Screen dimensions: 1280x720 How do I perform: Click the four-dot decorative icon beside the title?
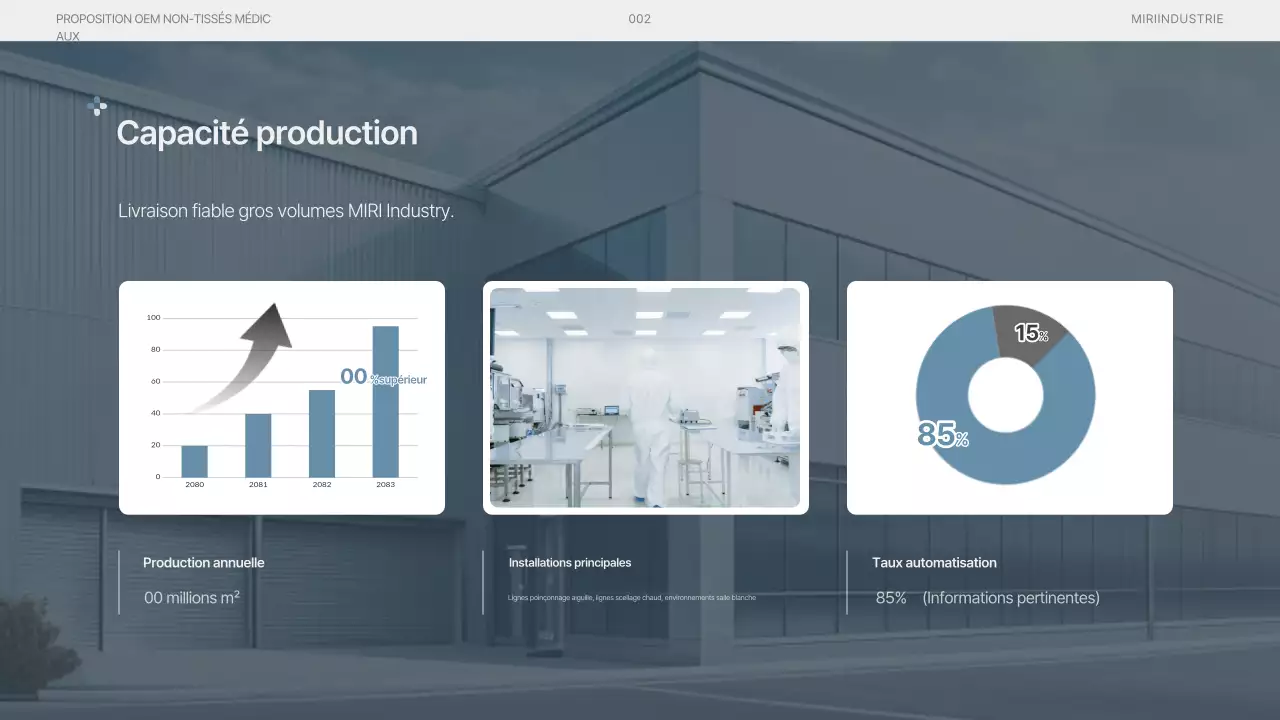(x=97, y=106)
